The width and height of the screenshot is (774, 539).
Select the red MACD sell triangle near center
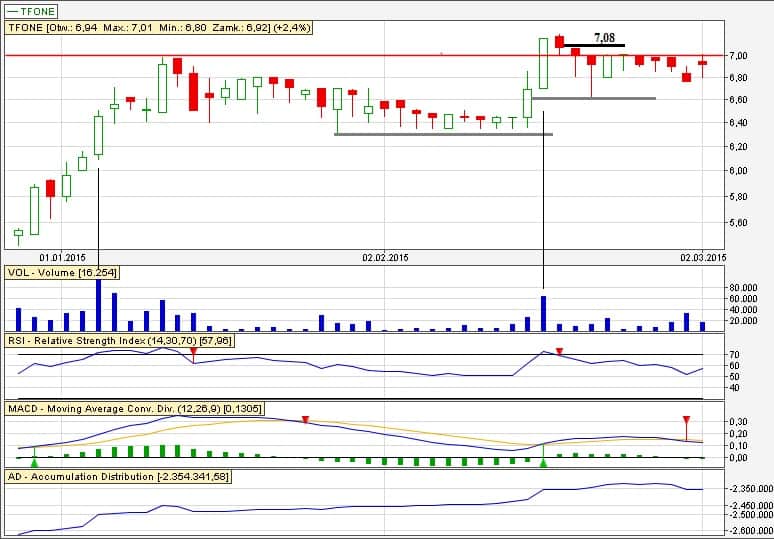pos(306,420)
